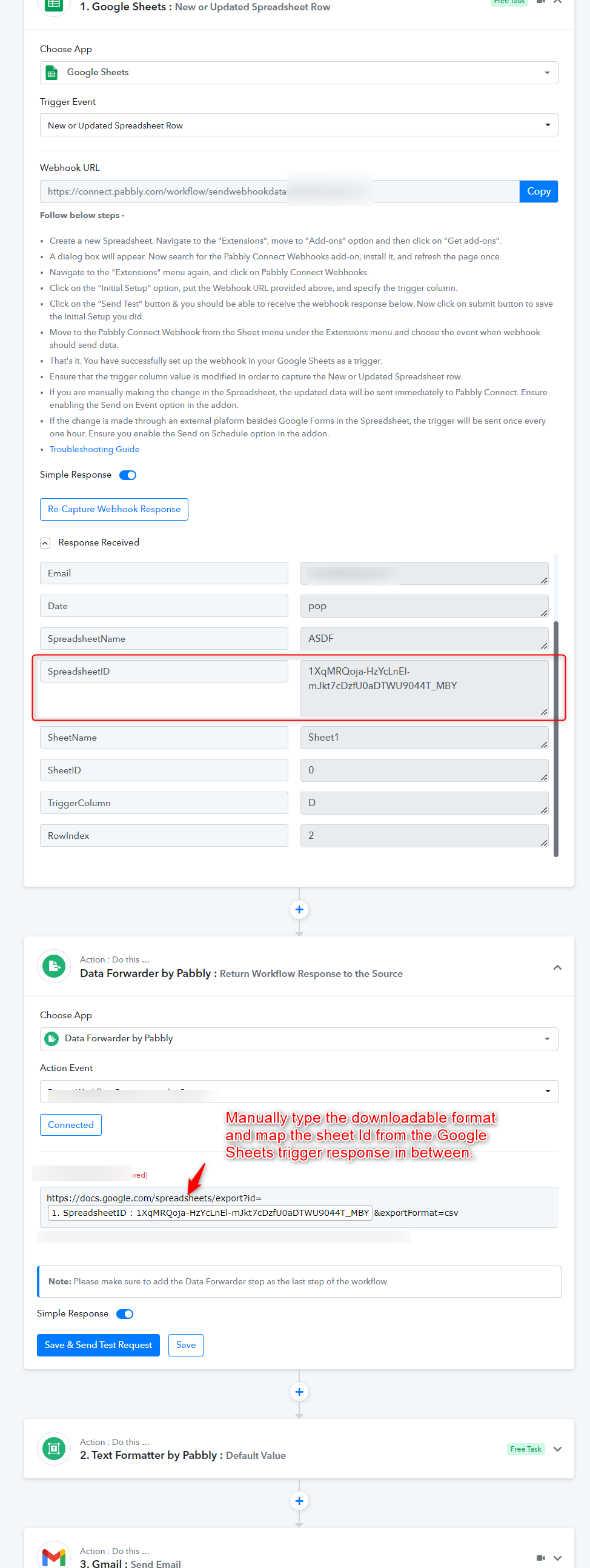
Task: Click the Connected button
Action: tap(70, 1125)
